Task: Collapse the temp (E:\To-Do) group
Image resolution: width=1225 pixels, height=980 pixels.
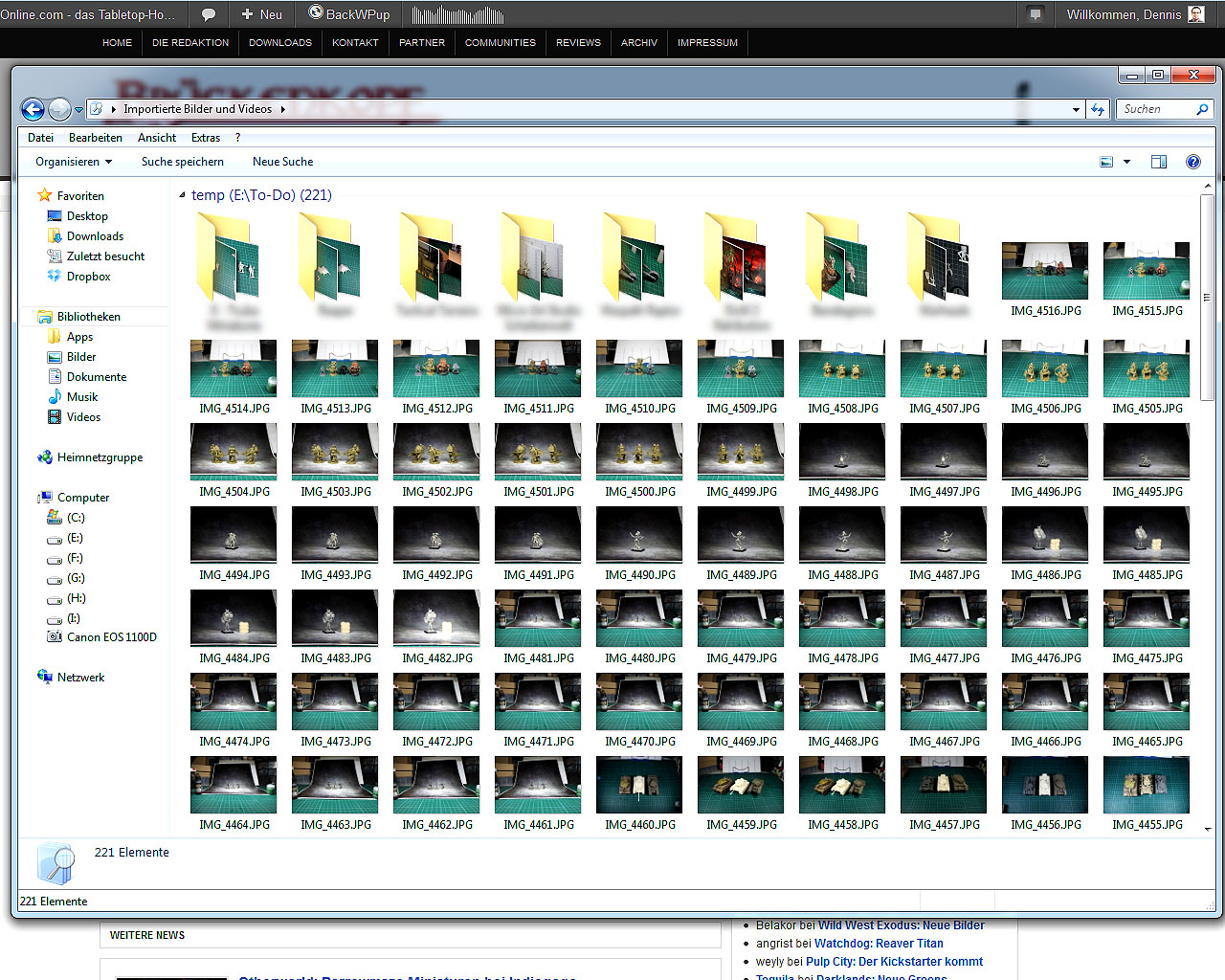Action: point(182,195)
